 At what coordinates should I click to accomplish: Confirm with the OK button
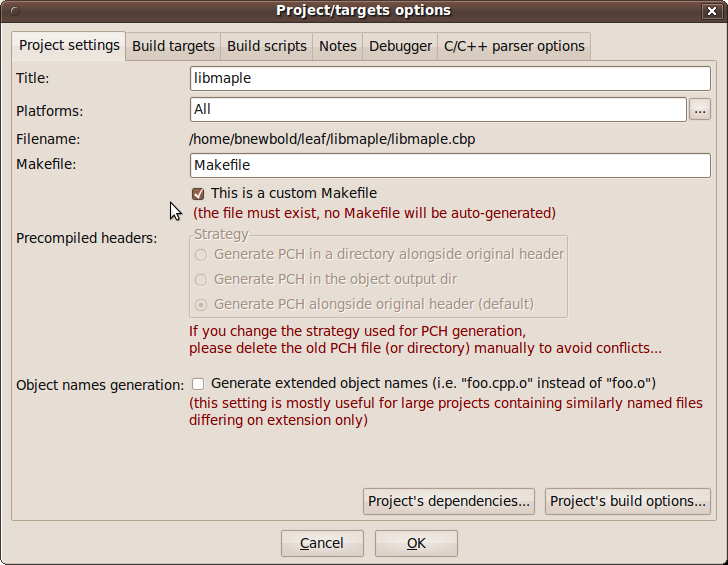[x=416, y=543]
